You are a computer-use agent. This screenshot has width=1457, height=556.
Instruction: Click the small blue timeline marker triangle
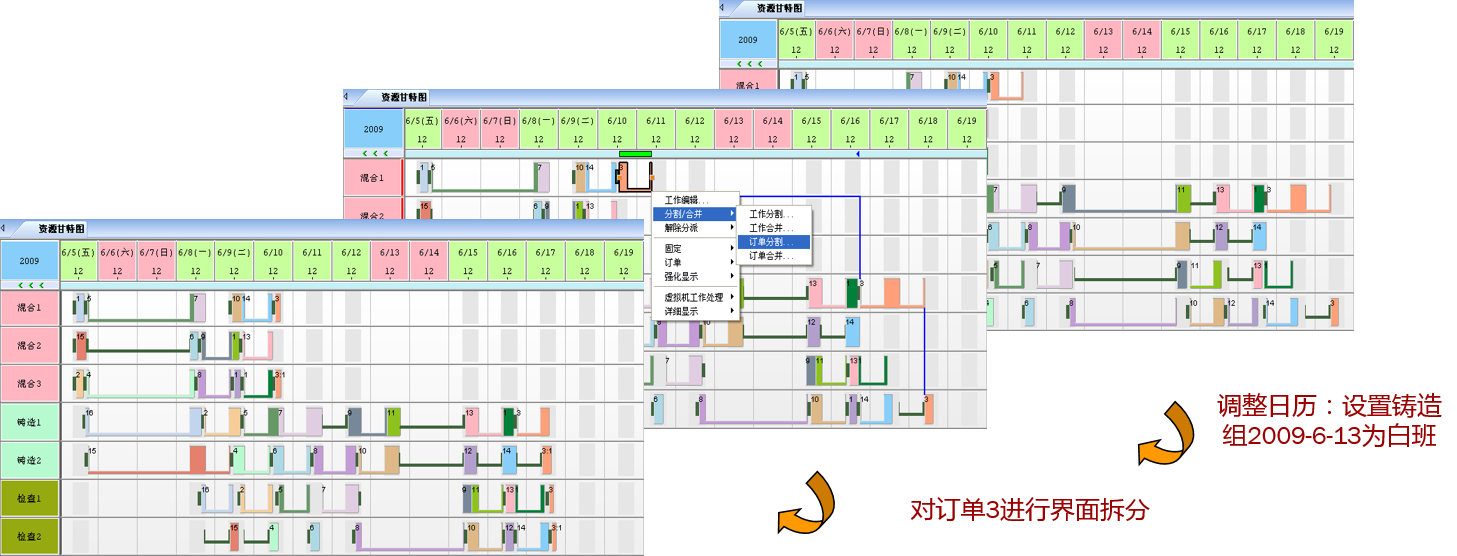click(857, 154)
